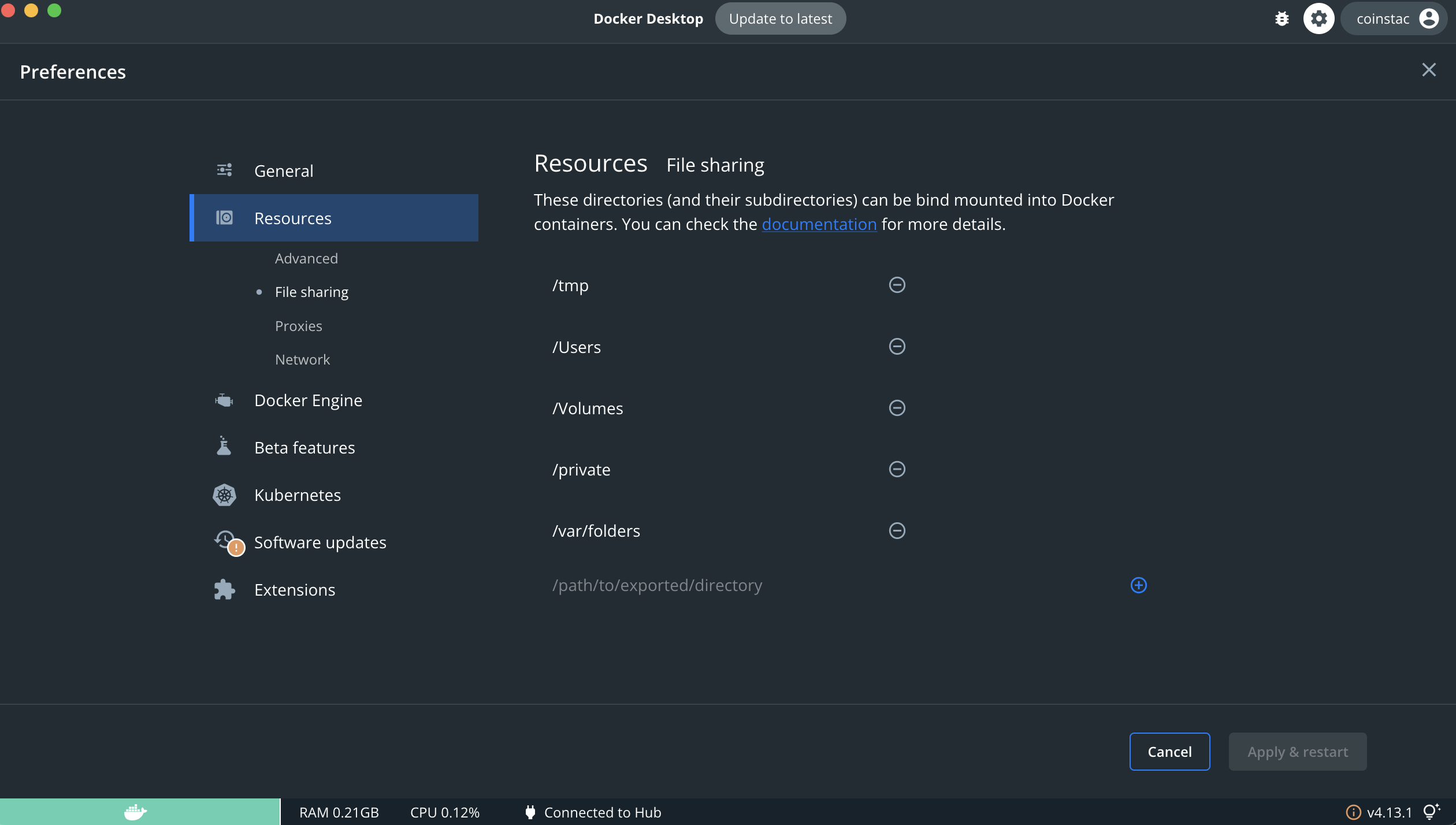The width and height of the screenshot is (1456, 825).
Task: Open the Kubernetes section
Action: pyautogui.click(x=334, y=495)
